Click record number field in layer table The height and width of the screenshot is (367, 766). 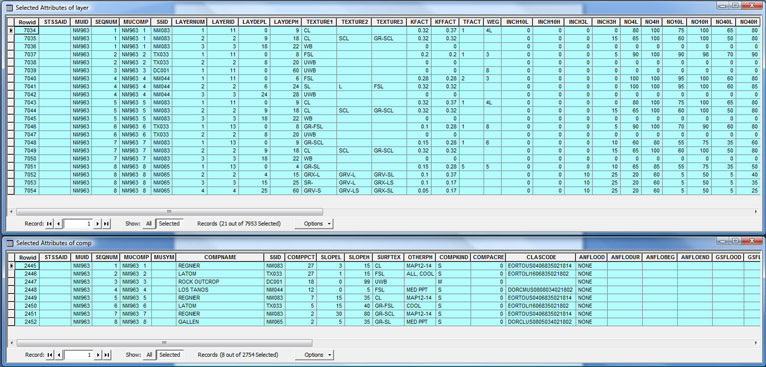point(78,223)
